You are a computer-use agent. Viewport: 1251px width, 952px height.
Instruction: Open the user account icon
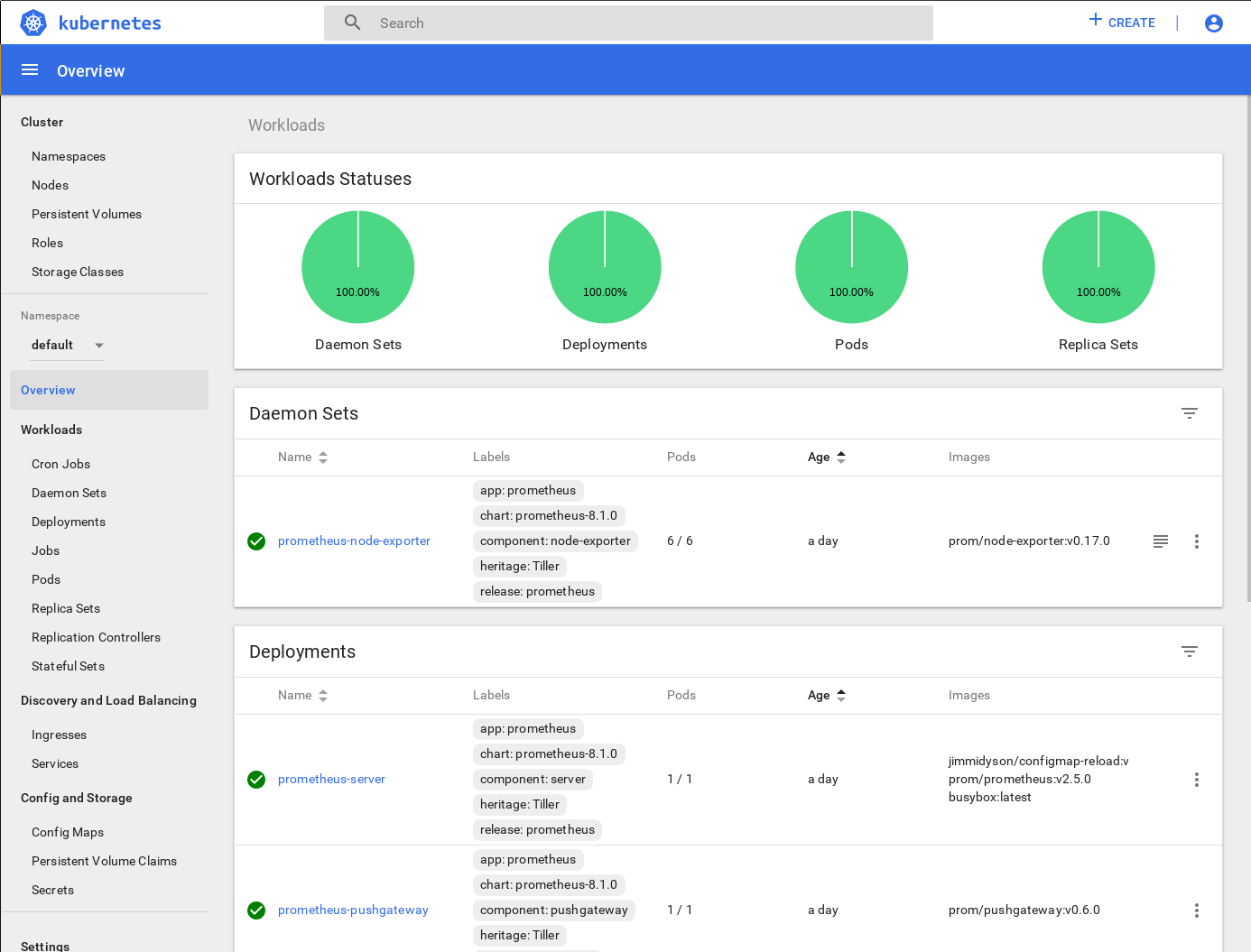pos(1213,23)
